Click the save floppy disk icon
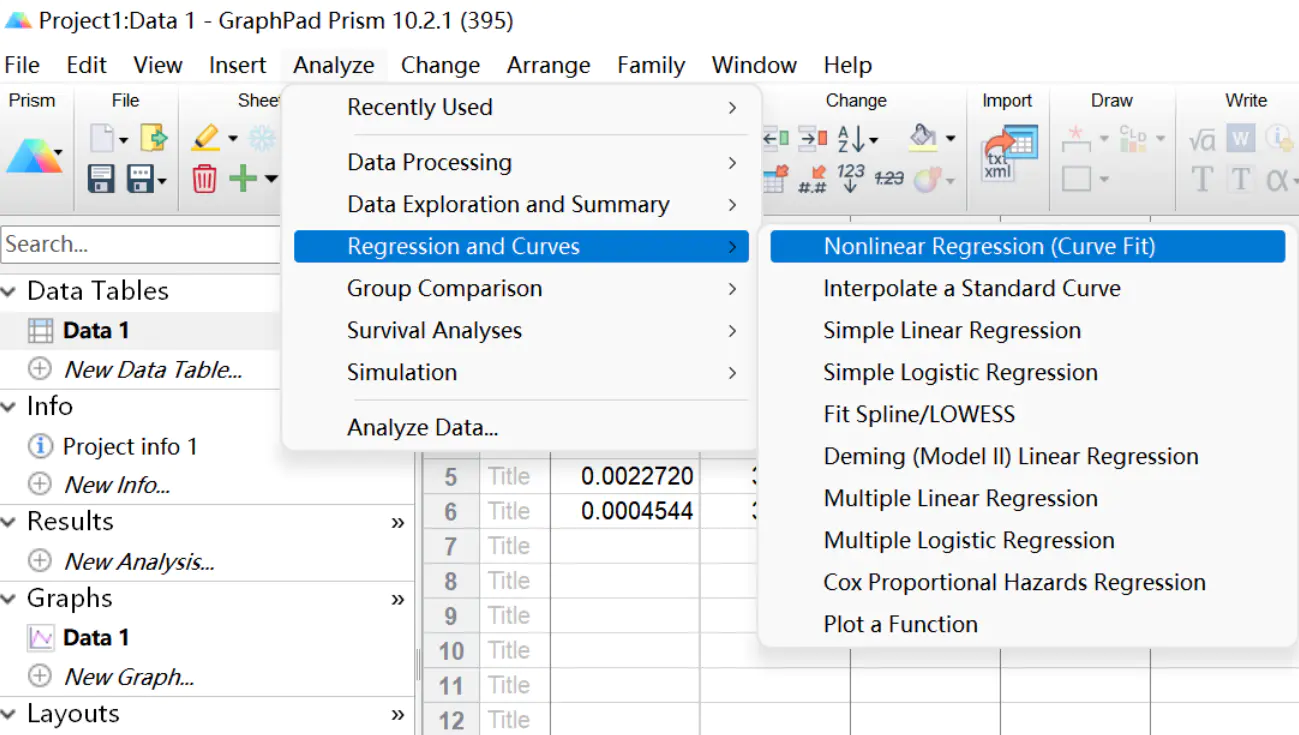Viewport: 1299px width, 735px height. [101, 179]
